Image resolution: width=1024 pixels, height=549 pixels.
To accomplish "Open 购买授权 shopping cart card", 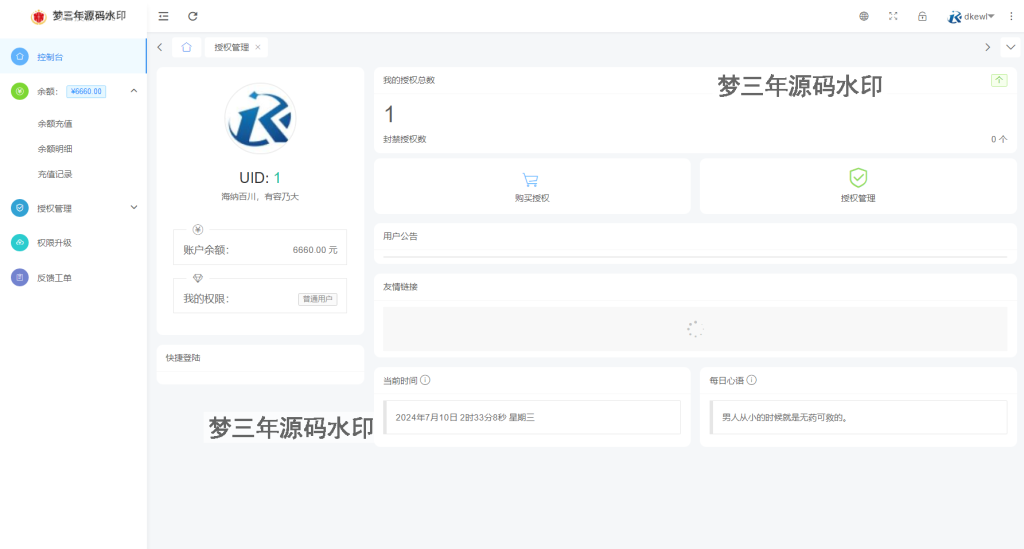I will click(x=532, y=186).
